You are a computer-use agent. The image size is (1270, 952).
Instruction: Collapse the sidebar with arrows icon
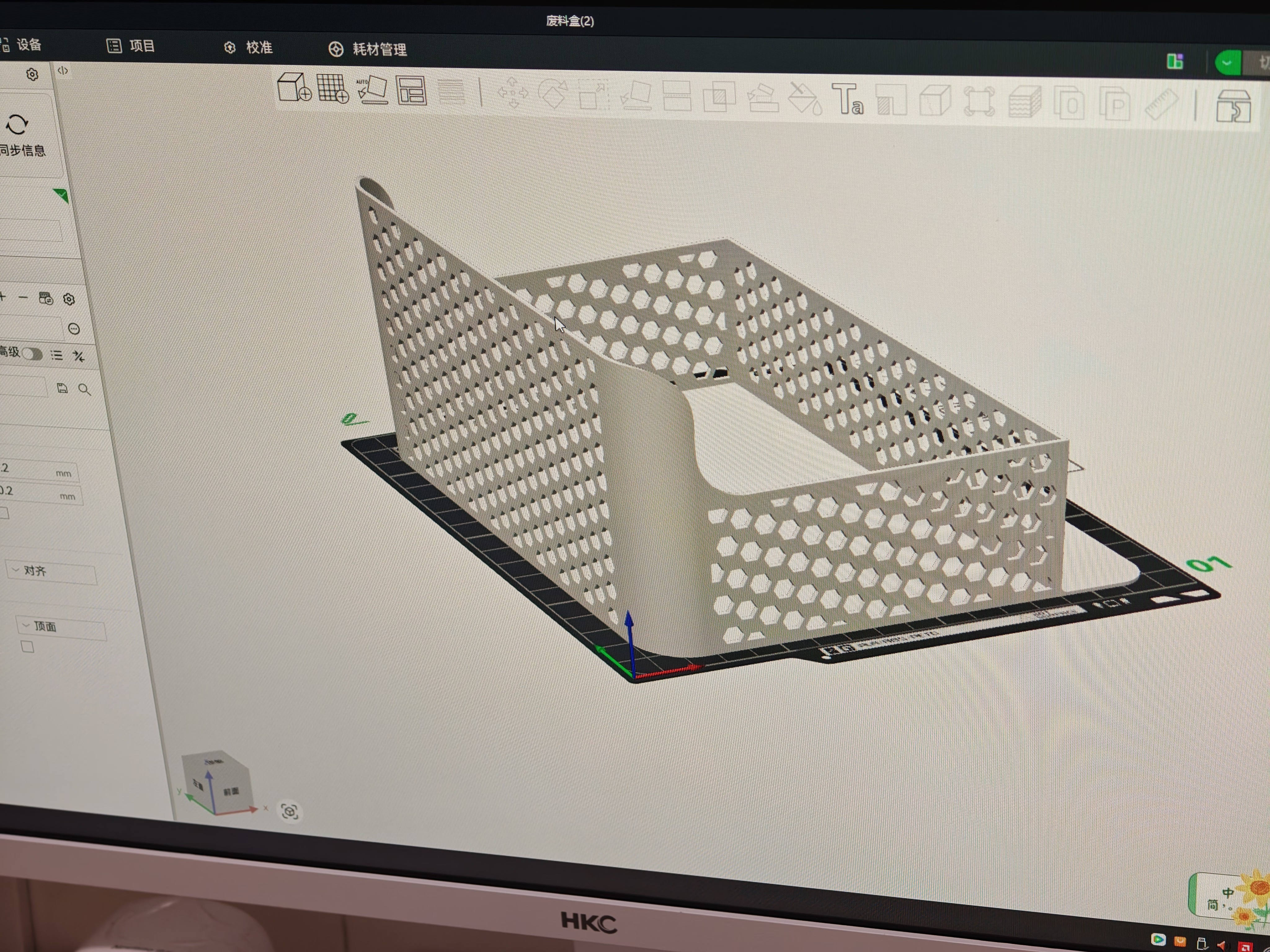click(x=63, y=71)
